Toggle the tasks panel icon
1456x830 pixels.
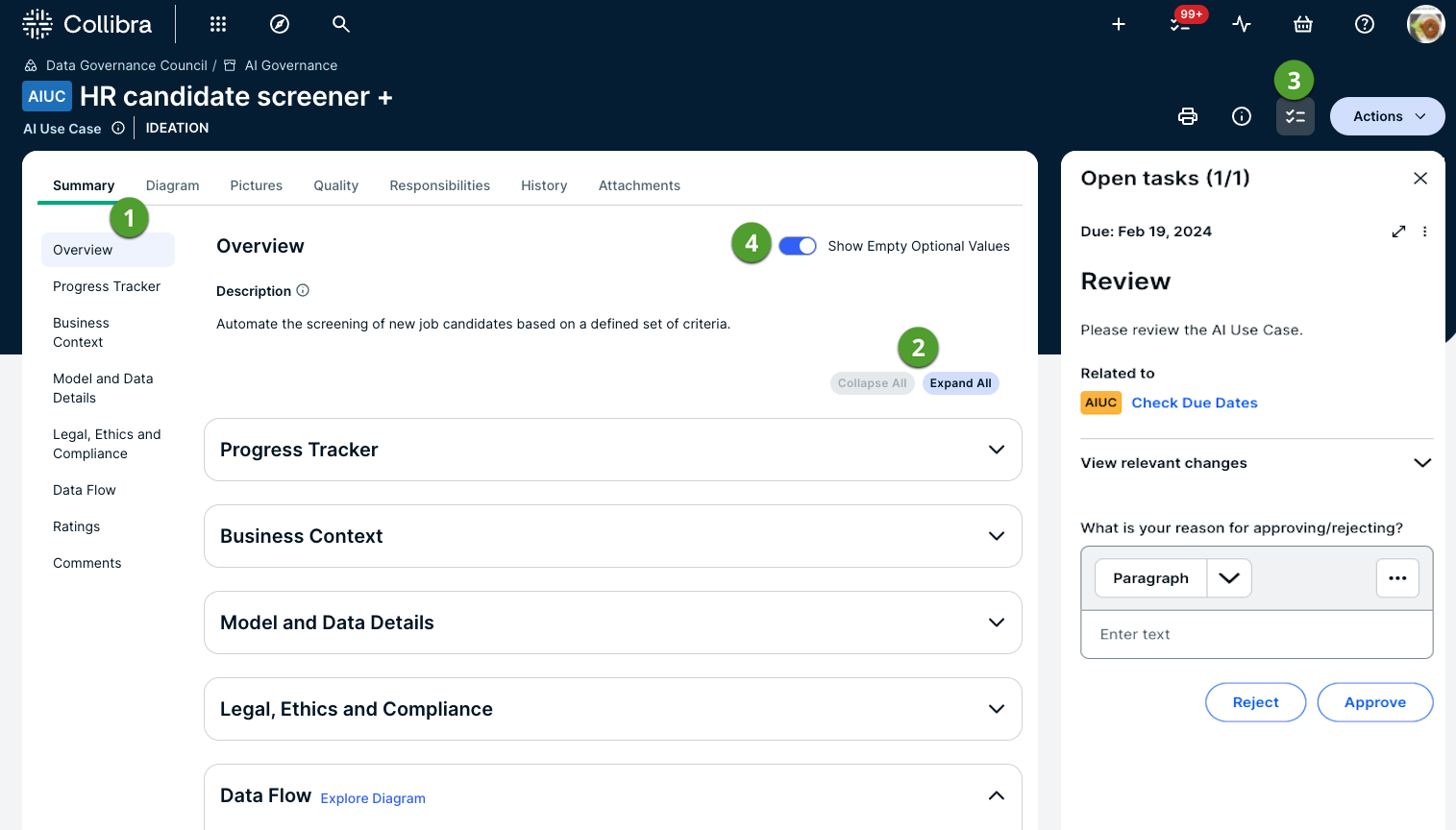click(x=1295, y=116)
